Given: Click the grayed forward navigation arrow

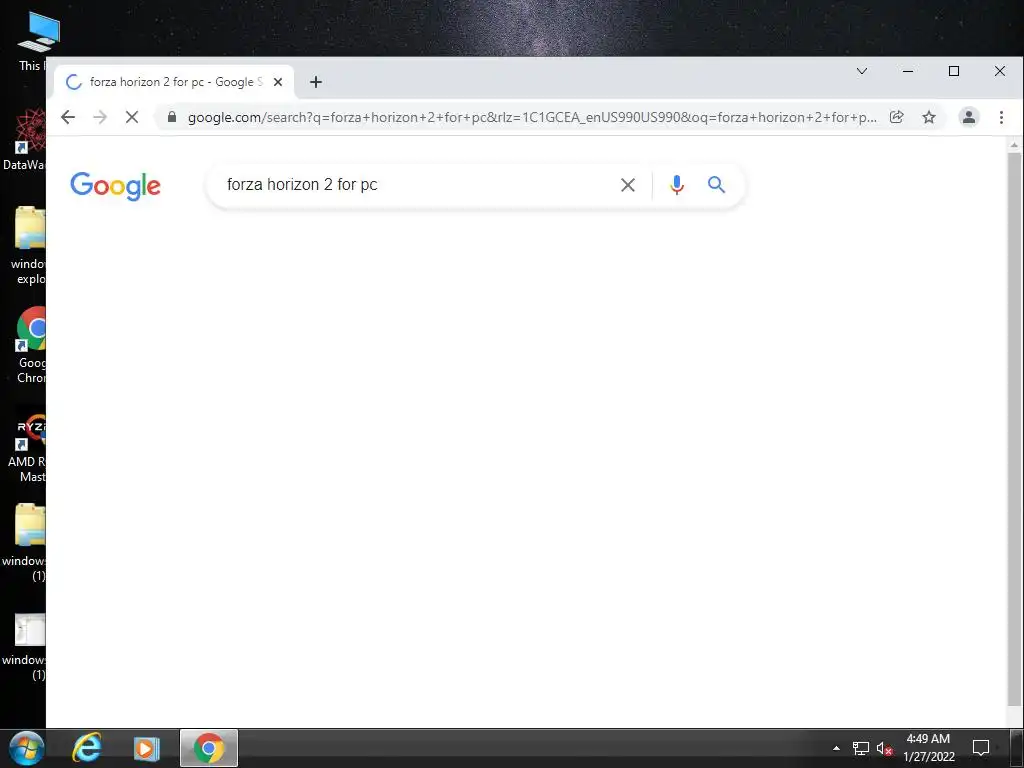Looking at the screenshot, I should click(100, 118).
